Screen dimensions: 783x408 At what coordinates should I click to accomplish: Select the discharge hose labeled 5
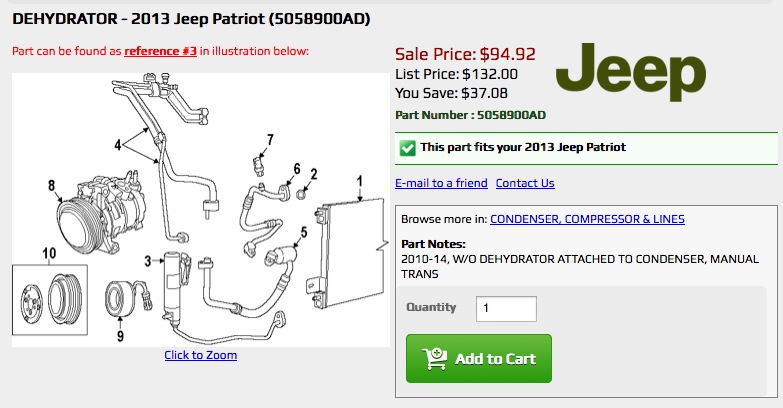[281, 255]
